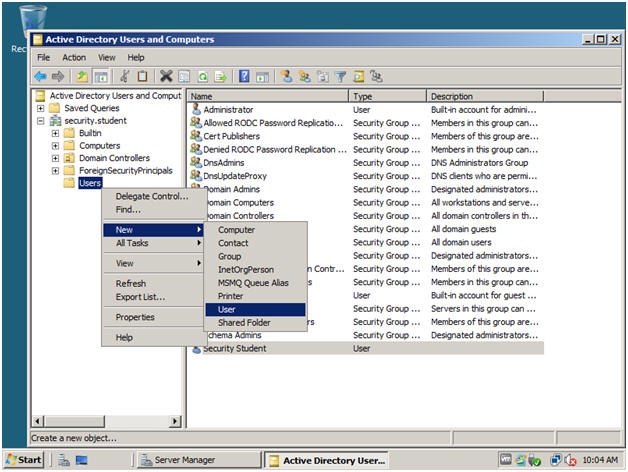This screenshot has width=628, height=472.
Task: Open the Action menu
Action: tap(74, 57)
